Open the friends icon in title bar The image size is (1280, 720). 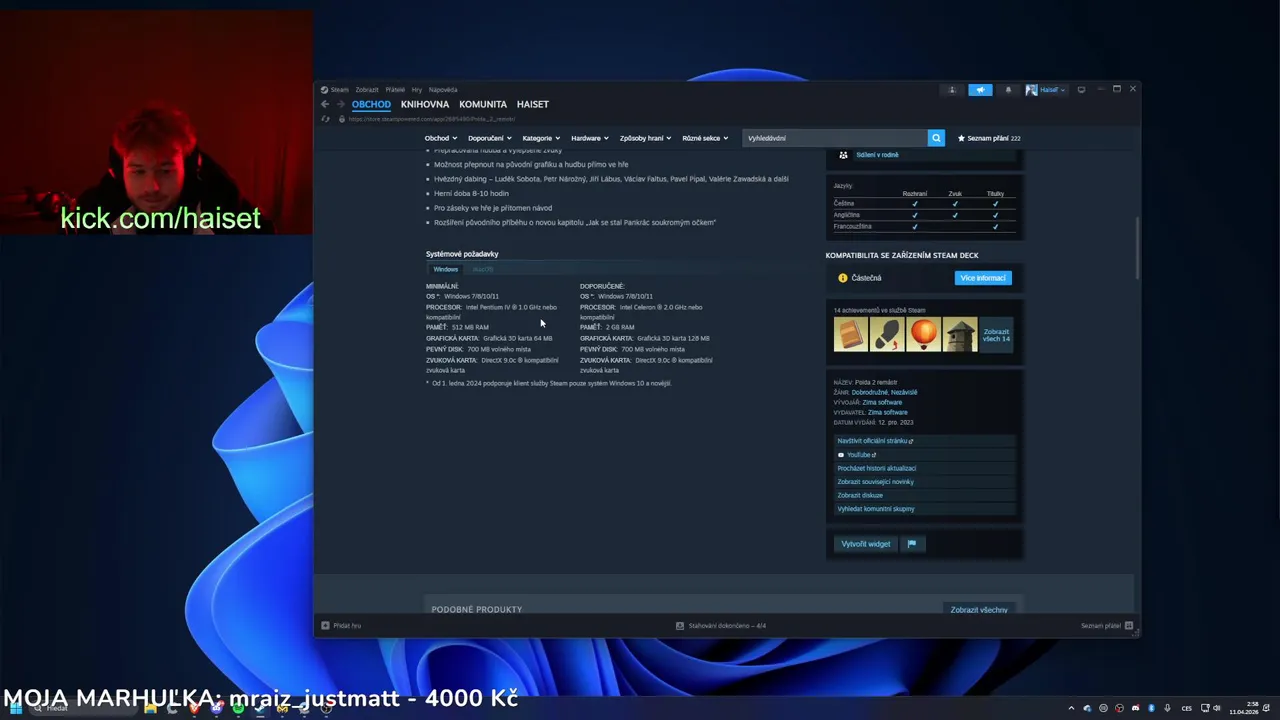(x=952, y=90)
